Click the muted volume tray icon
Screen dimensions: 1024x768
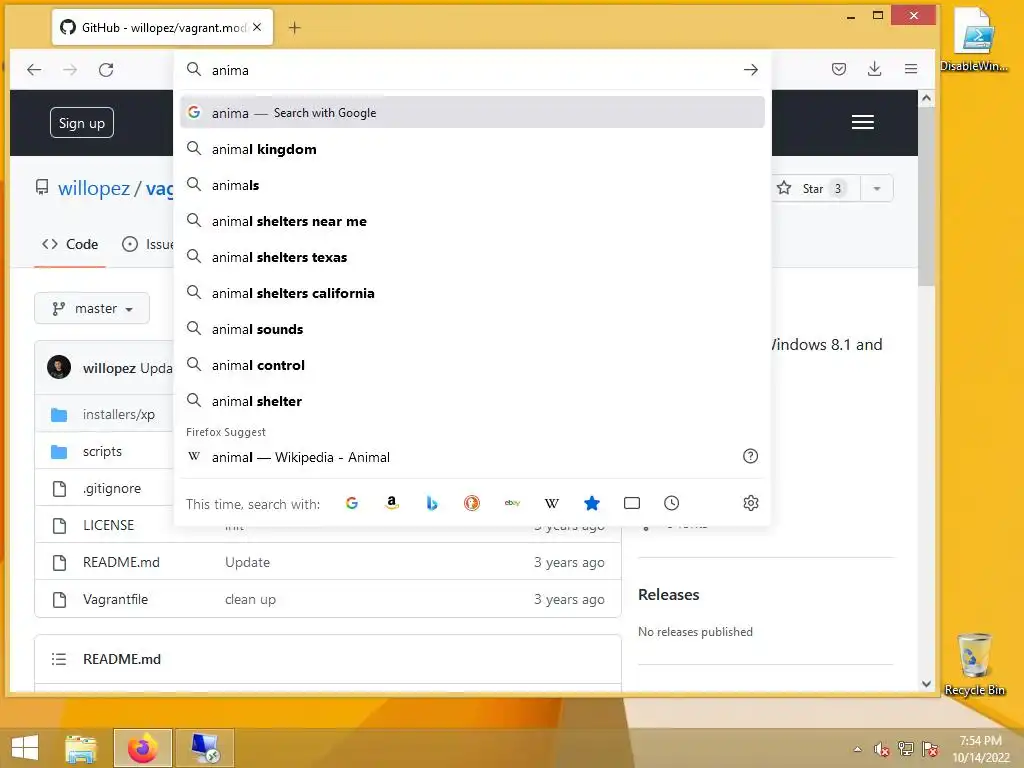(x=881, y=749)
